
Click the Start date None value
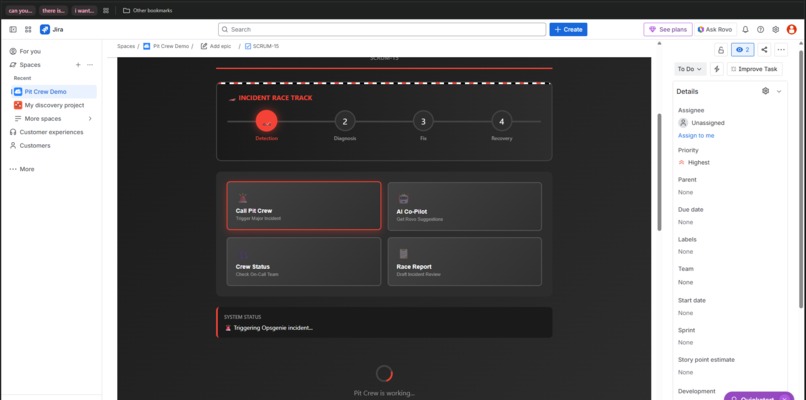pos(685,313)
